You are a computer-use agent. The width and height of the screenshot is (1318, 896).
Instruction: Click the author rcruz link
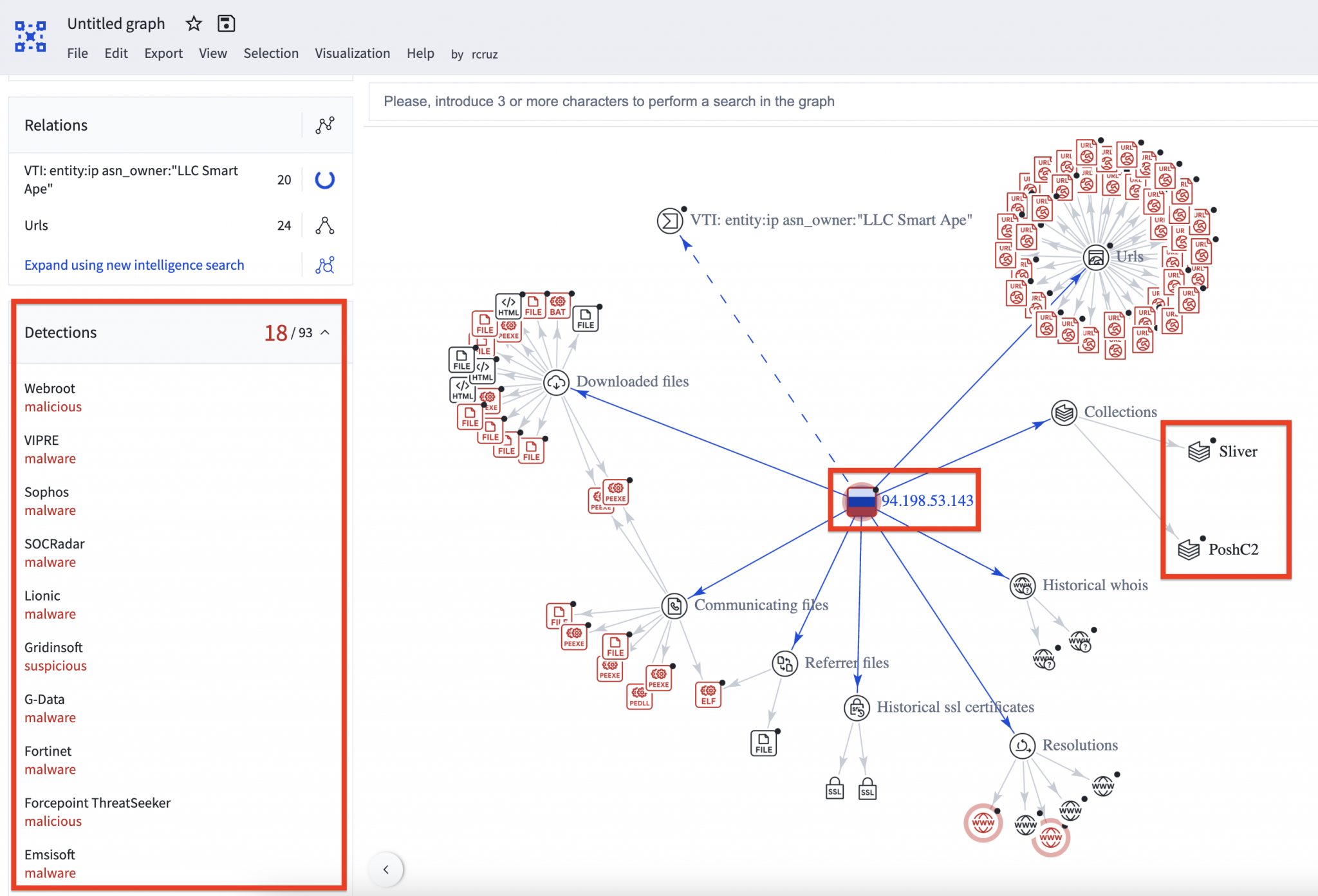pyautogui.click(x=484, y=54)
